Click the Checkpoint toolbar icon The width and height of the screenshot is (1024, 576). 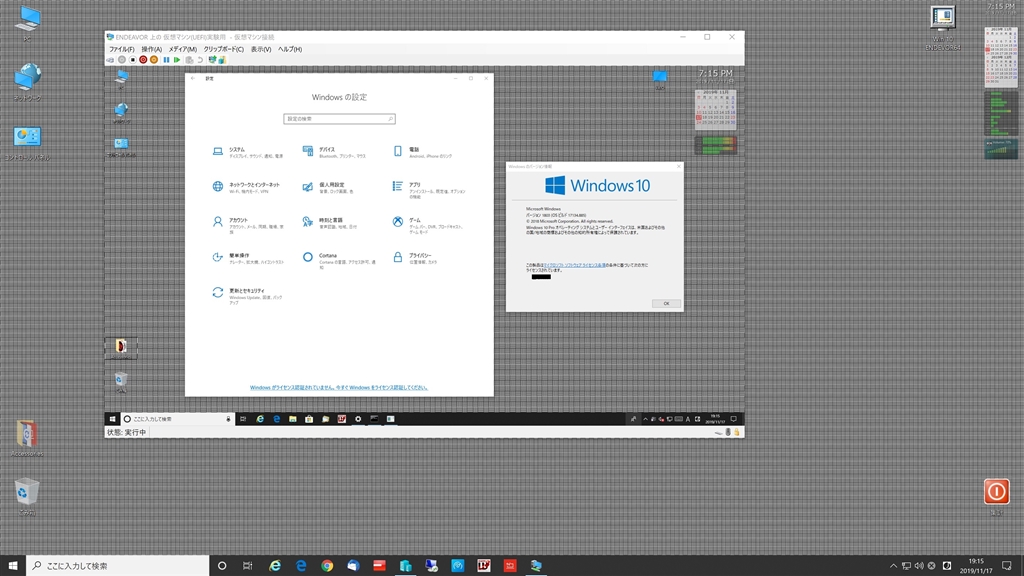coord(189,60)
